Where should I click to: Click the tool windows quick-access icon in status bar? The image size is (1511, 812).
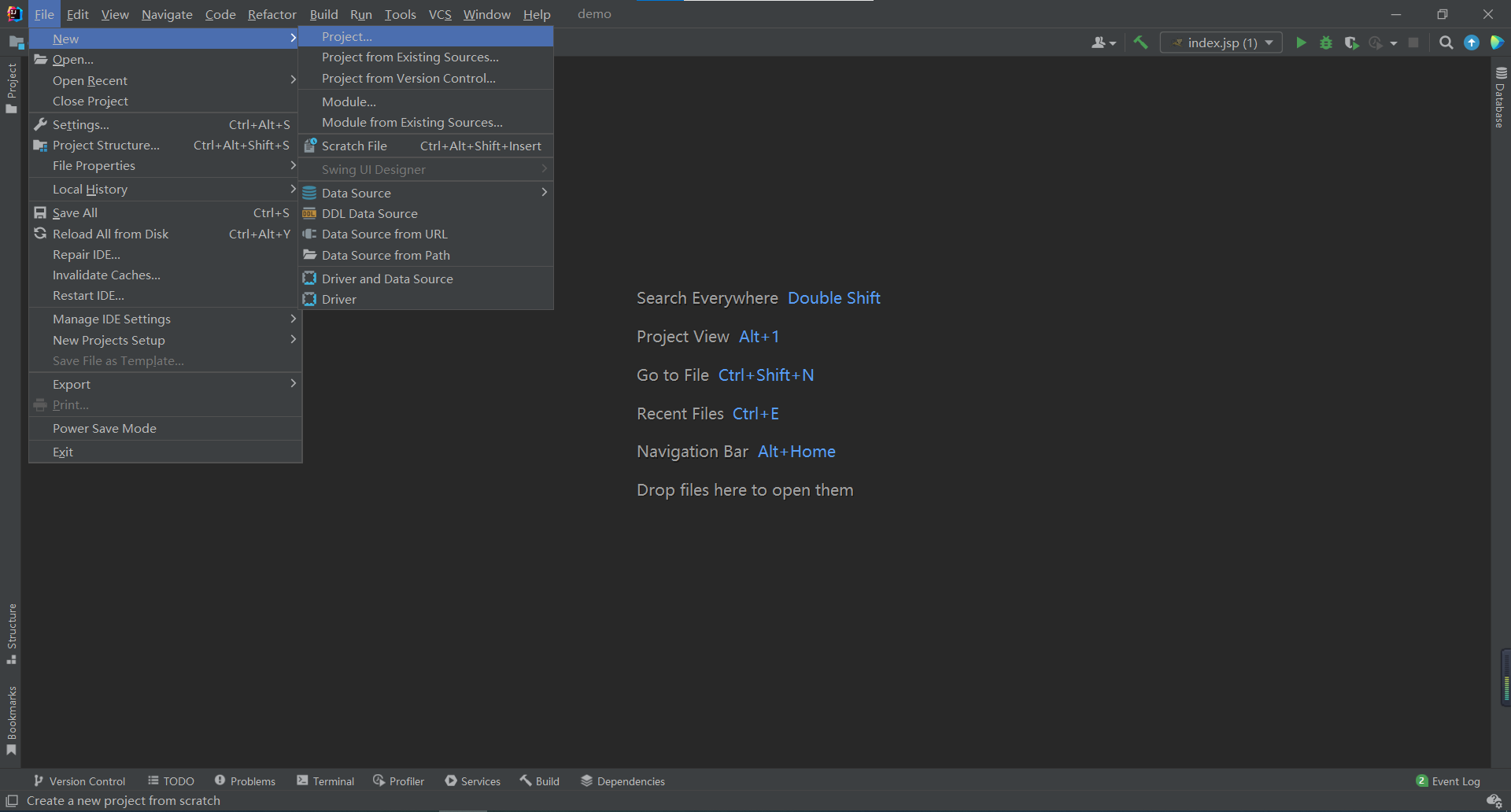[12, 801]
